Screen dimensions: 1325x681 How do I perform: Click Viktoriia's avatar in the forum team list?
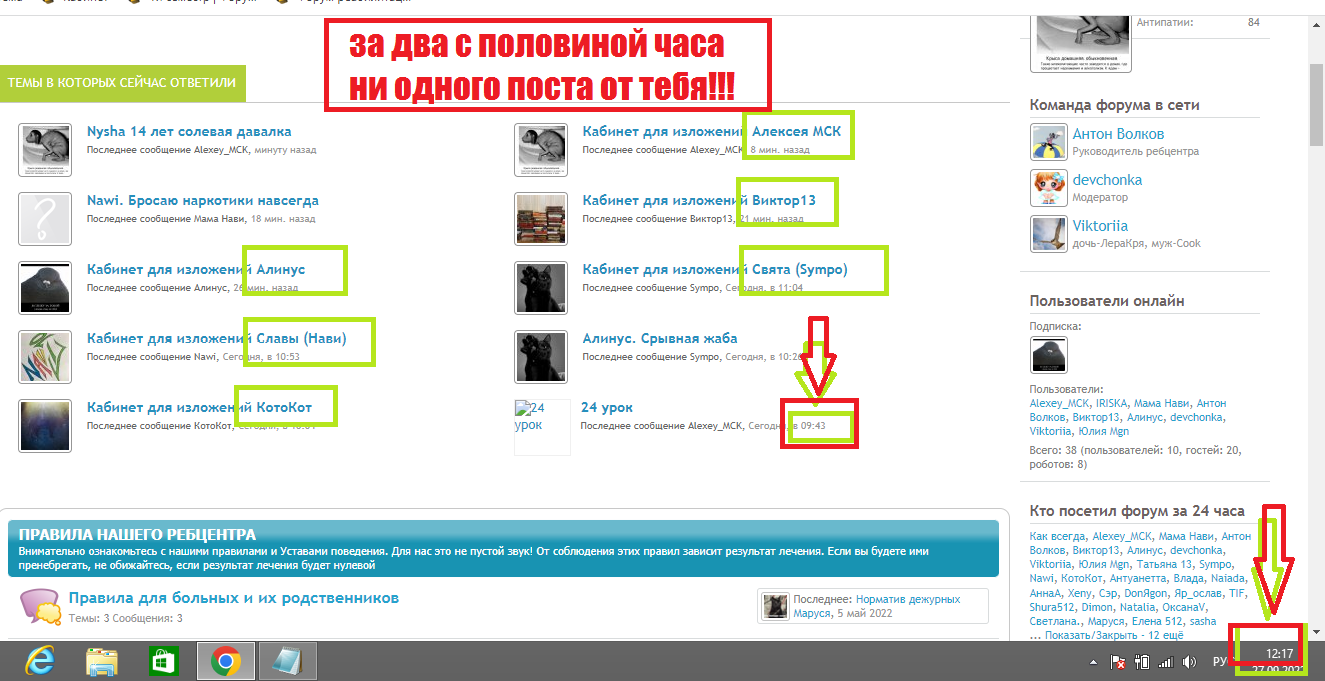1049,234
